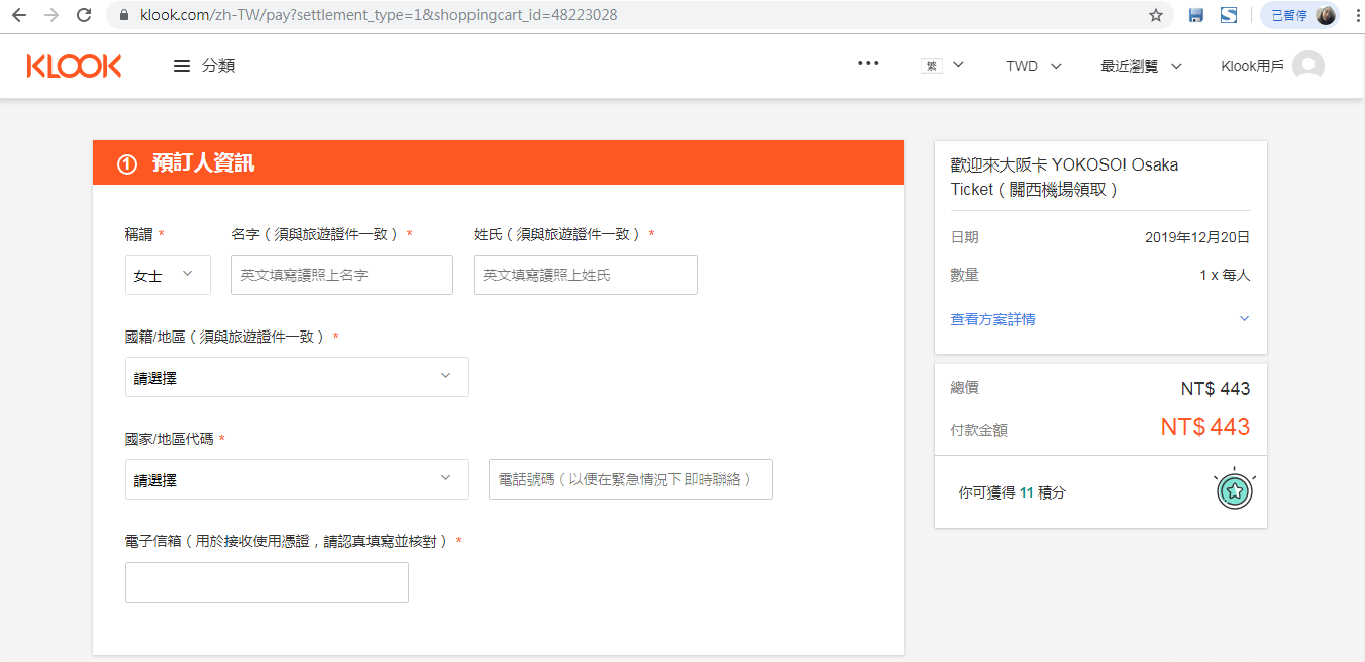Open the TWD currency dropdown
The image size is (1365, 662).
(1034, 66)
